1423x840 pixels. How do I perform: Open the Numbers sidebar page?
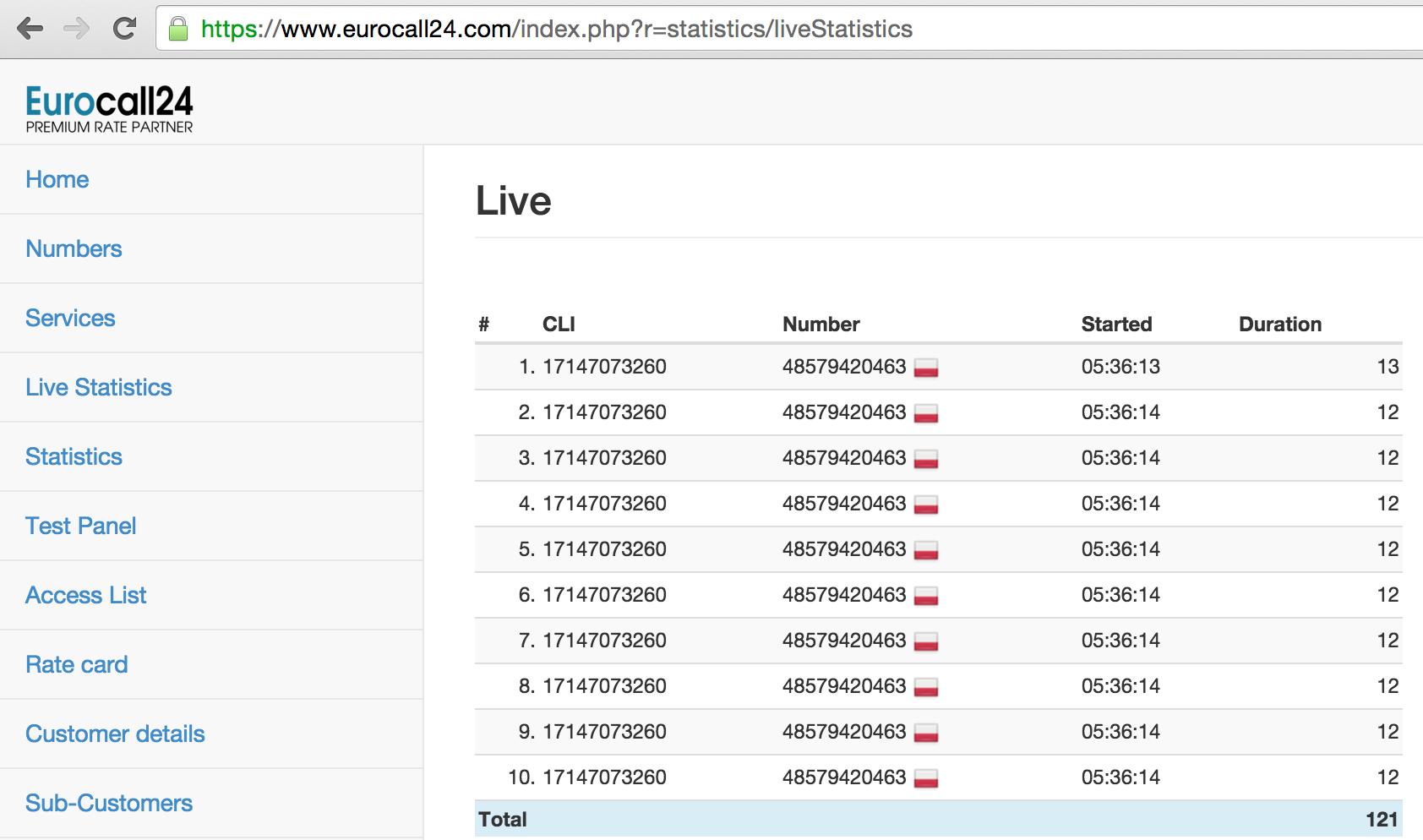coord(74,248)
